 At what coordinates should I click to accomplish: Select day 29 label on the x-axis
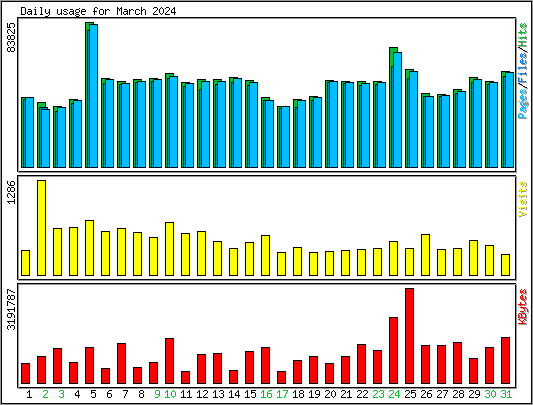click(474, 394)
